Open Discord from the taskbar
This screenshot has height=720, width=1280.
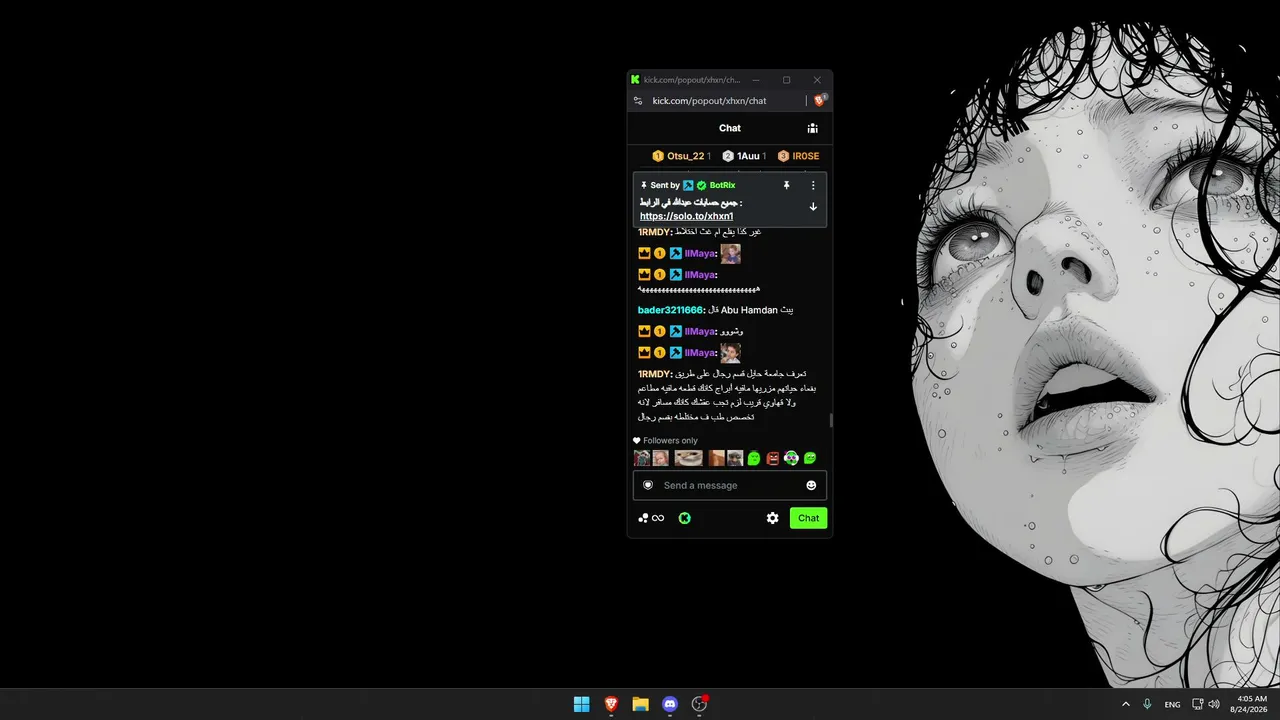670,704
